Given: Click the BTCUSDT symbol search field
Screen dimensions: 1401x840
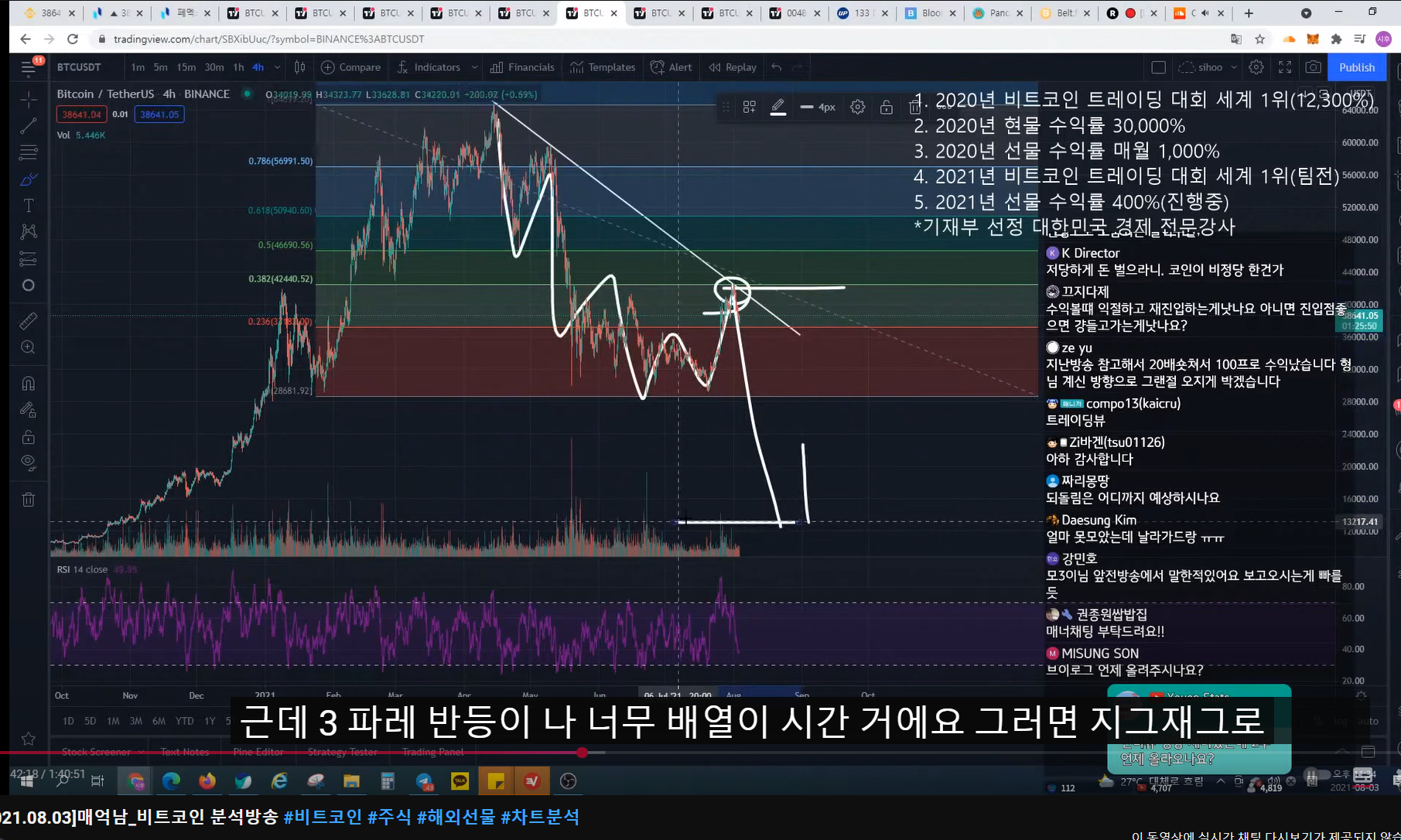Looking at the screenshot, I should coord(80,67).
